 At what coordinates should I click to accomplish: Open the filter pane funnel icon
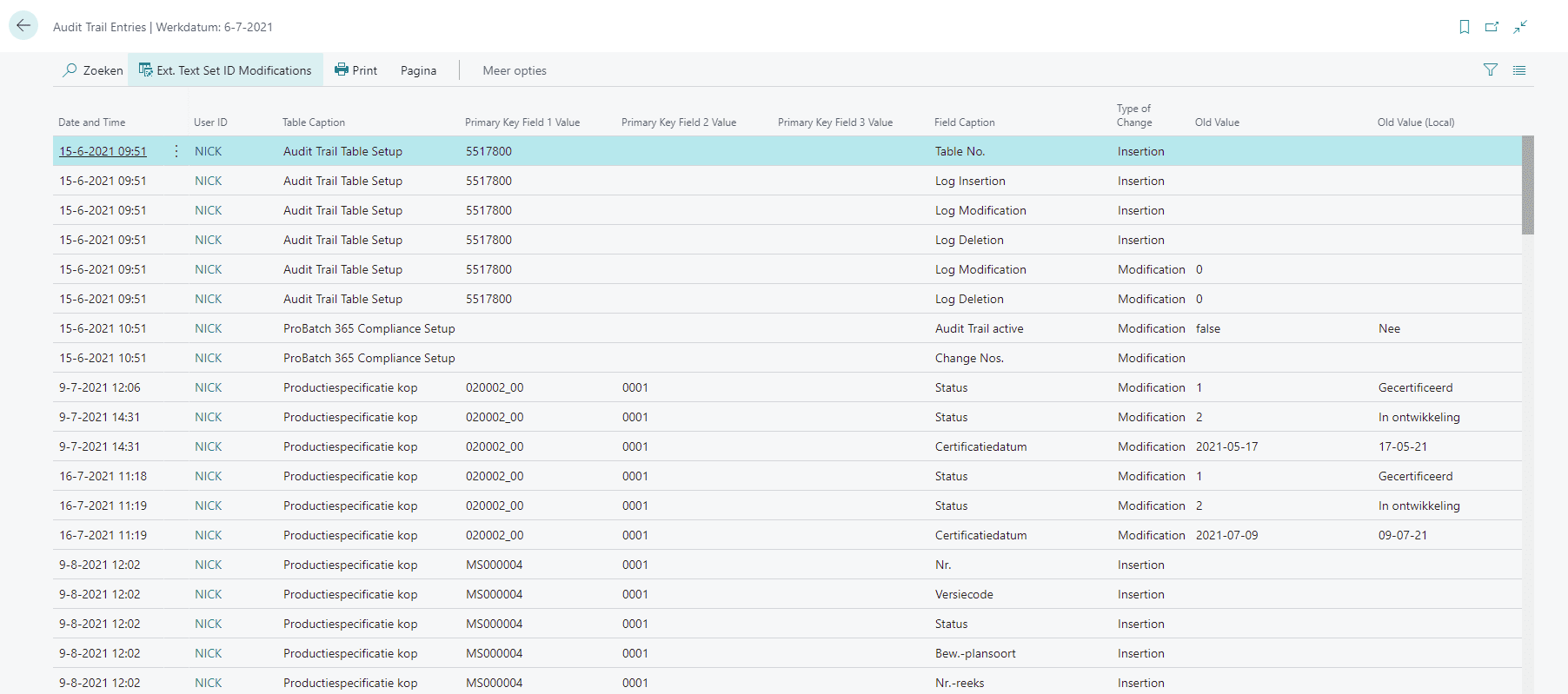point(1491,70)
